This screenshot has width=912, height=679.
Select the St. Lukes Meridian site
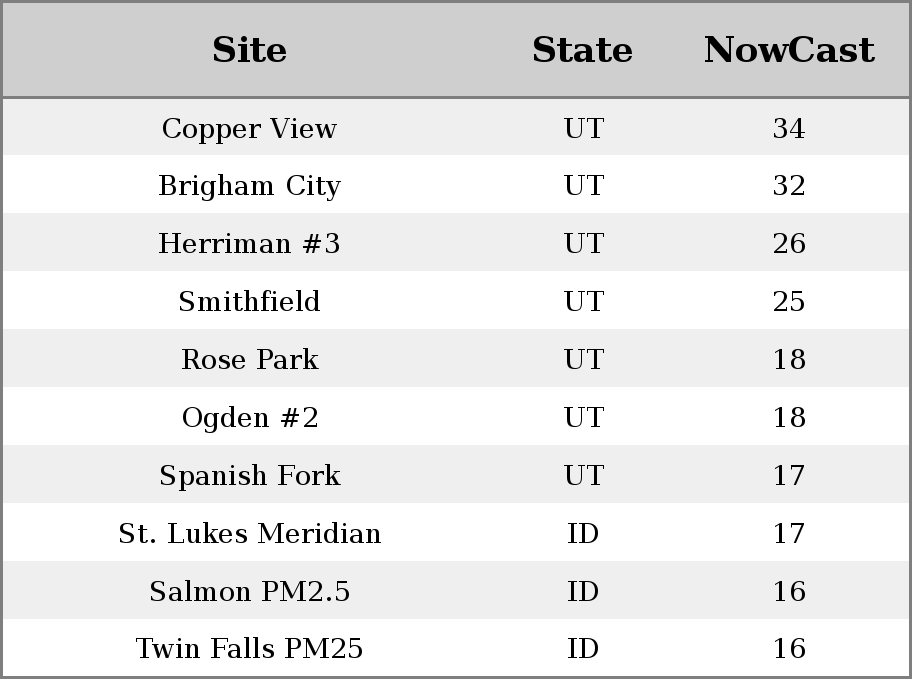click(249, 534)
